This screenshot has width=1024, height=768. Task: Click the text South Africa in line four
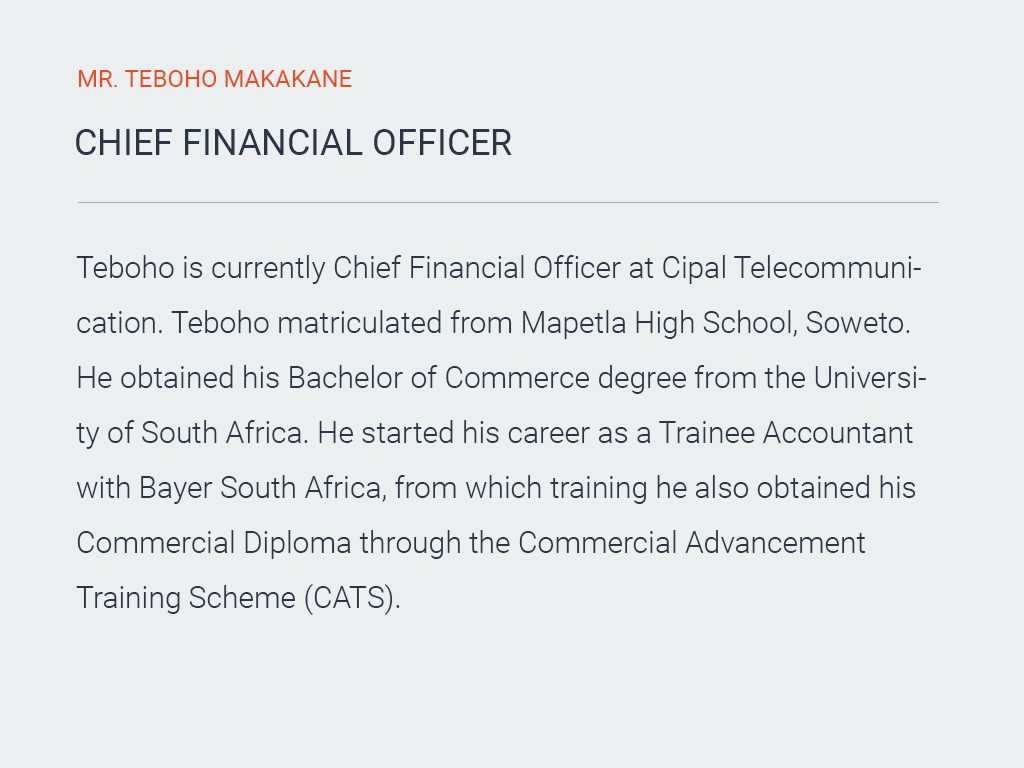221,432
